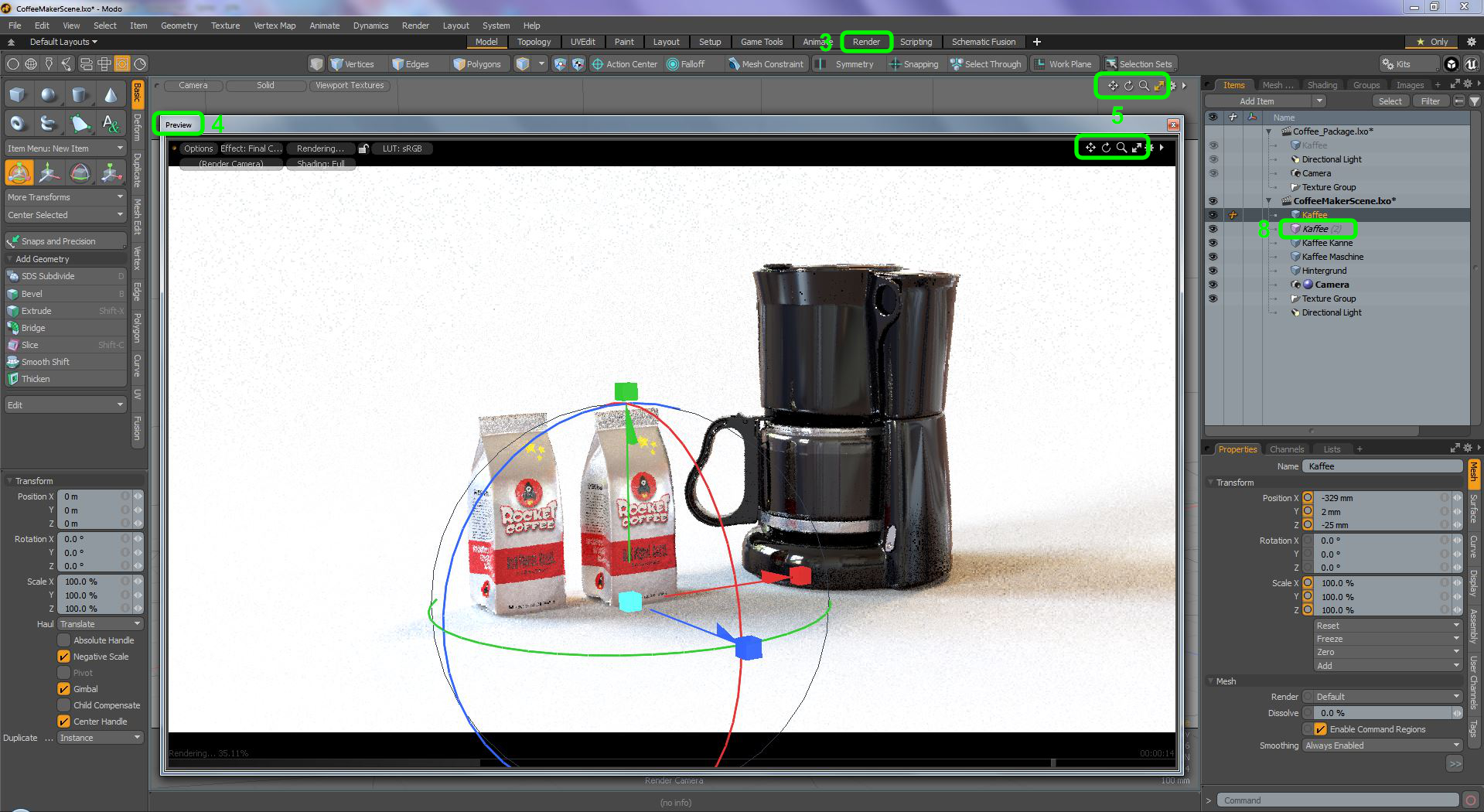Select the Text tool

[x=111, y=124]
